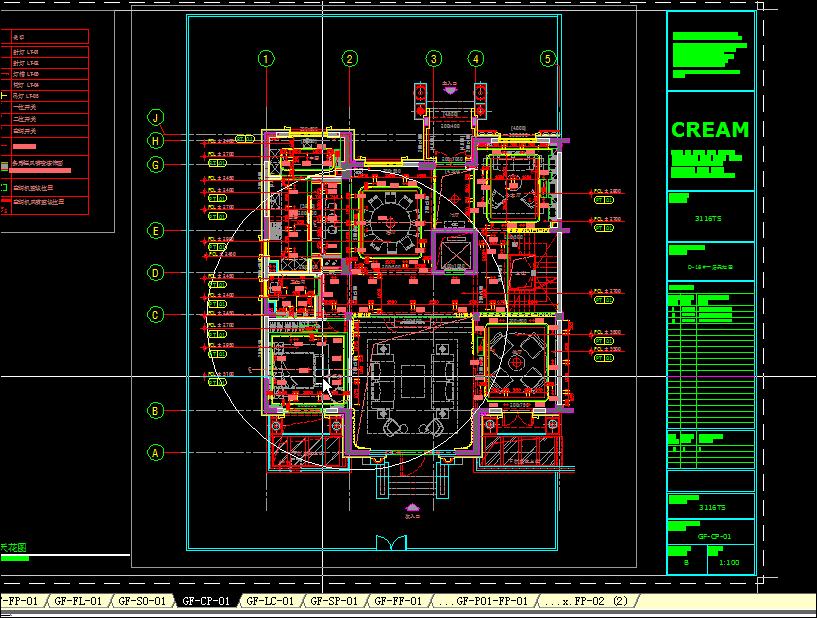Open the GF-S0-01 layout tab
The width and height of the screenshot is (817, 618).
pyautogui.click(x=142, y=601)
